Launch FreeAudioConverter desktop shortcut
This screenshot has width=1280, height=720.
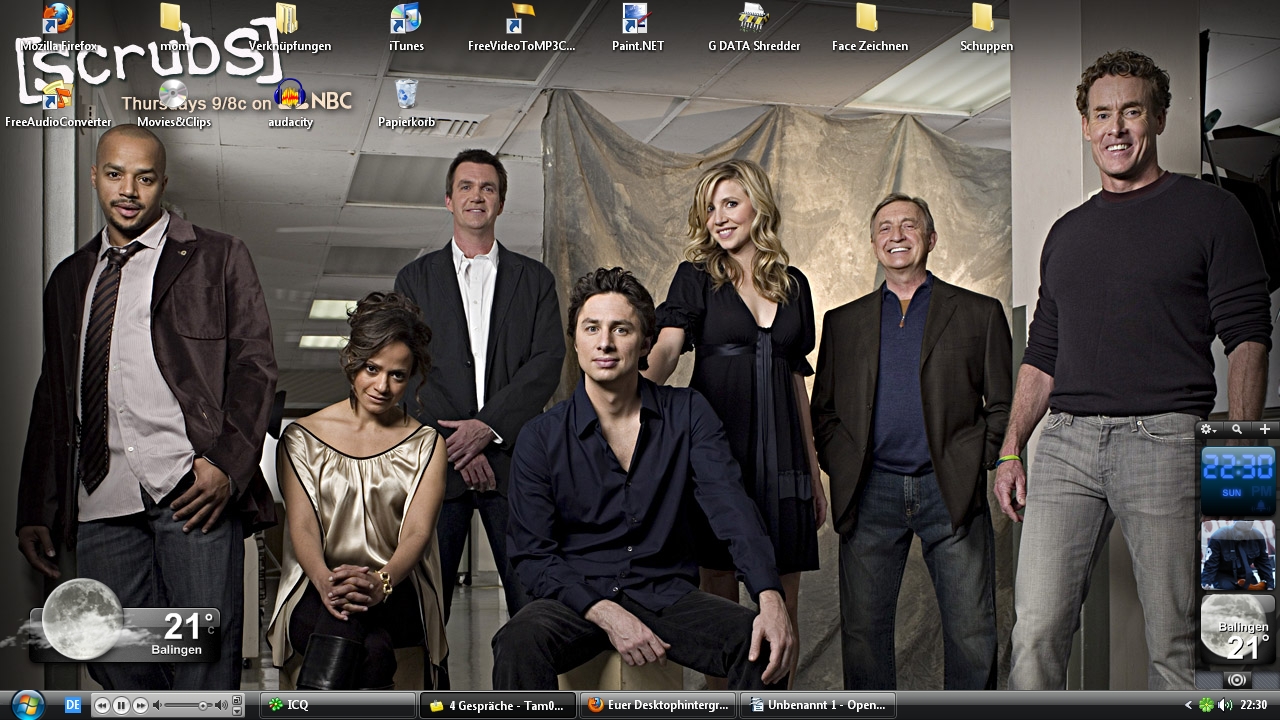point(58,104)
